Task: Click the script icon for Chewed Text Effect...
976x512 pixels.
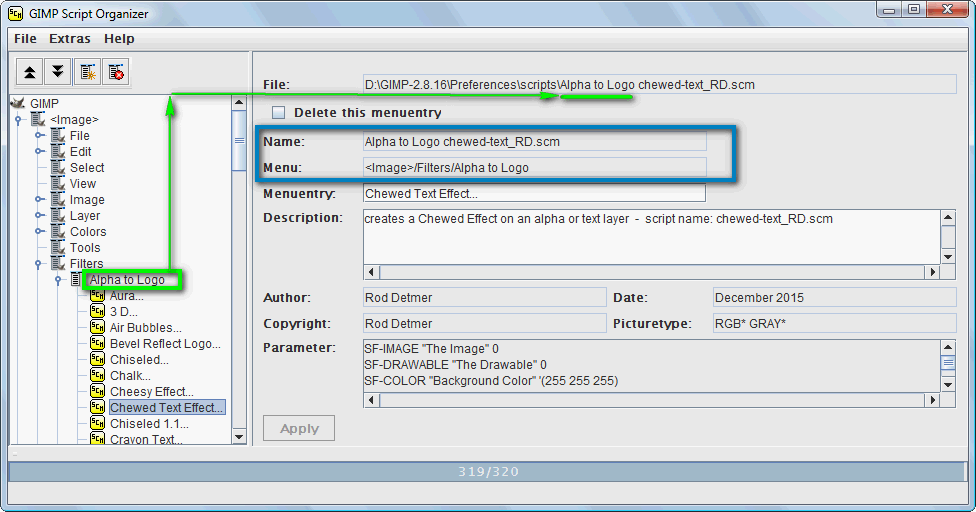Action: coord(97,407)
